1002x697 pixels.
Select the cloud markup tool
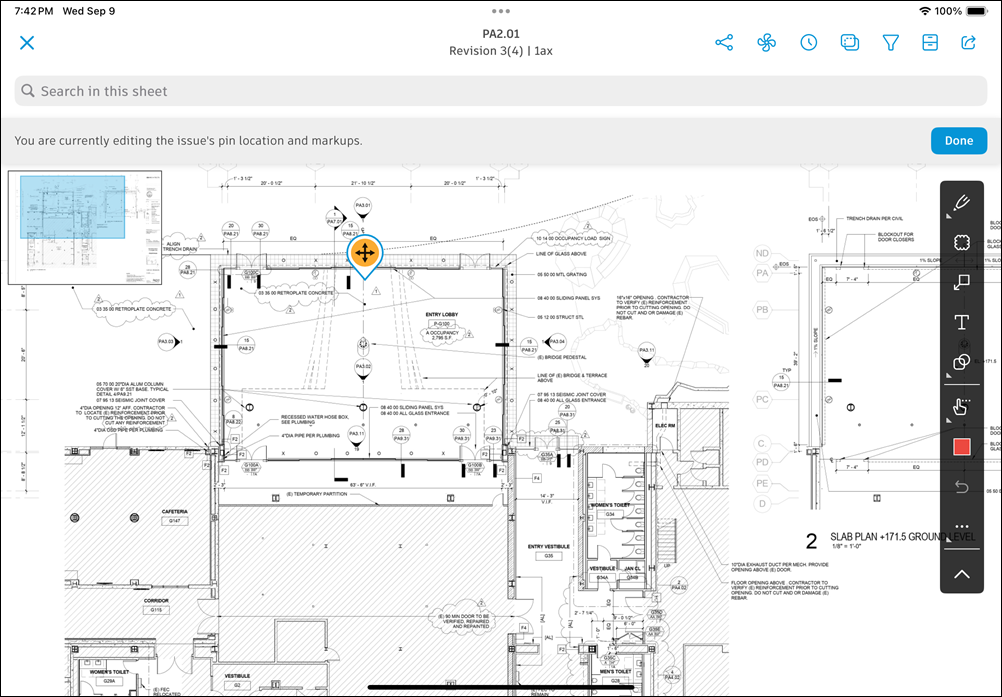coord(961,243)
